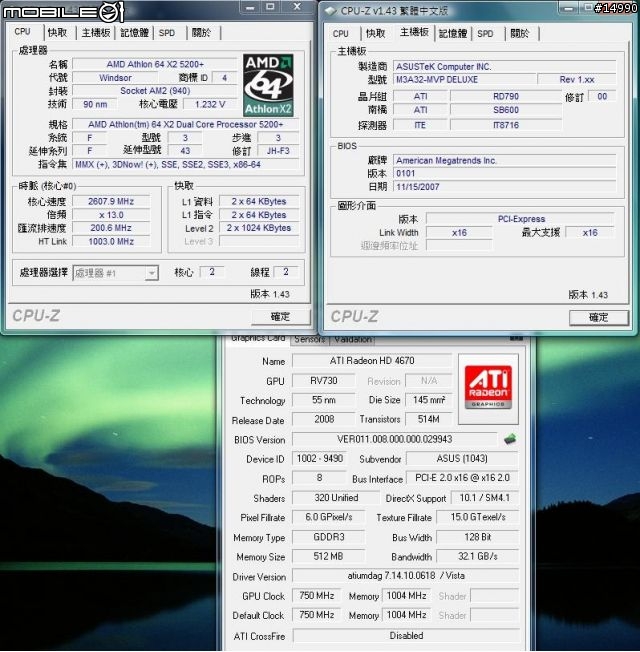
Task: Click manufacturer ASUSTeK Computer INC.
Action: click(x=504, y=67)
